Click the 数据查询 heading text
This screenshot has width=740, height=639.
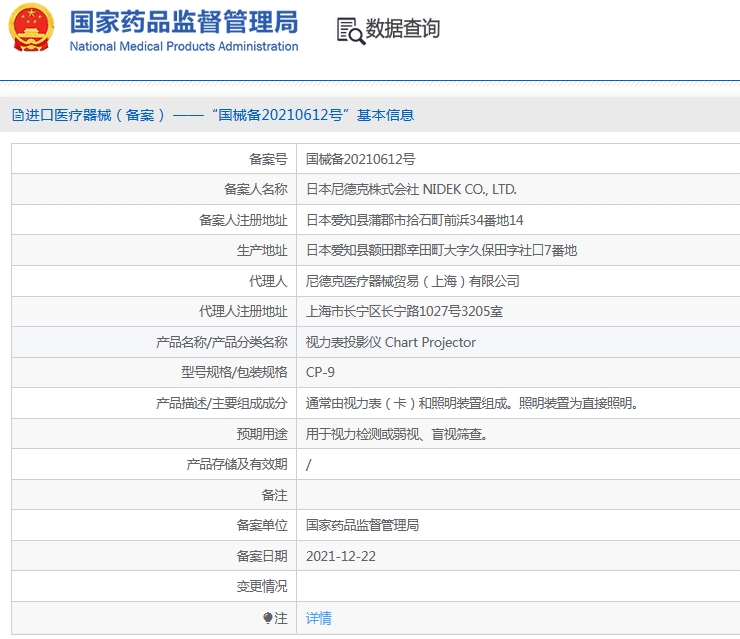coord(403,29)
